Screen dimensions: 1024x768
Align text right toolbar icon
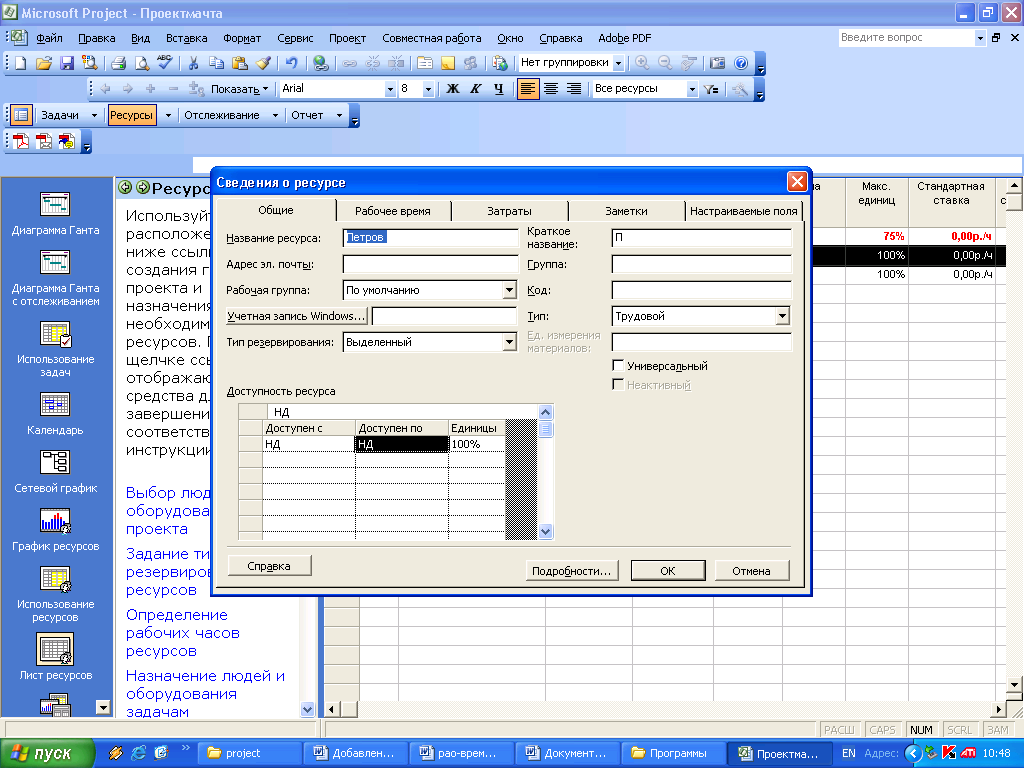tap(573, 89)
